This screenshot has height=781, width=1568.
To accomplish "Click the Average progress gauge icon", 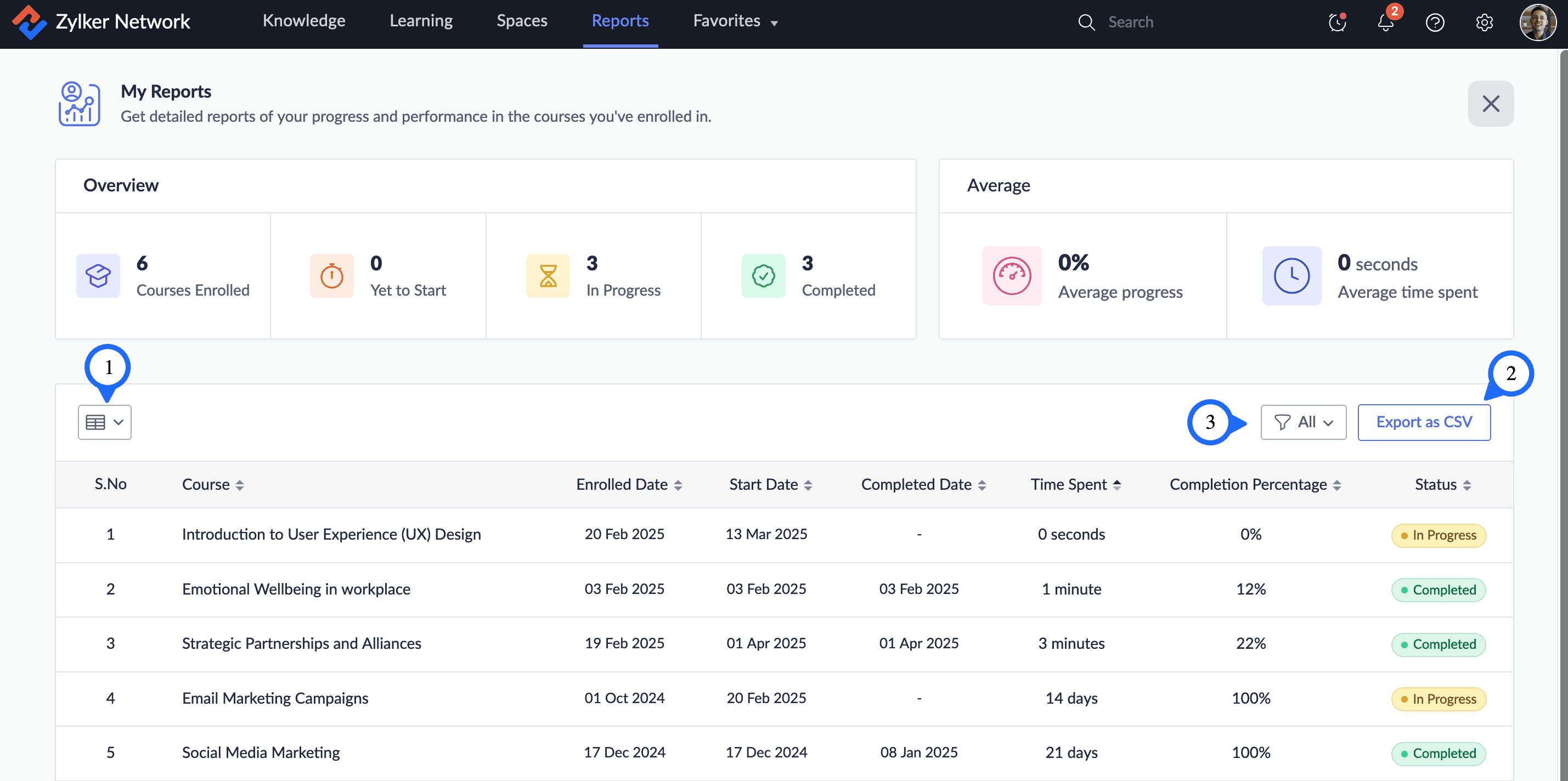I will tap(1012, 276).
